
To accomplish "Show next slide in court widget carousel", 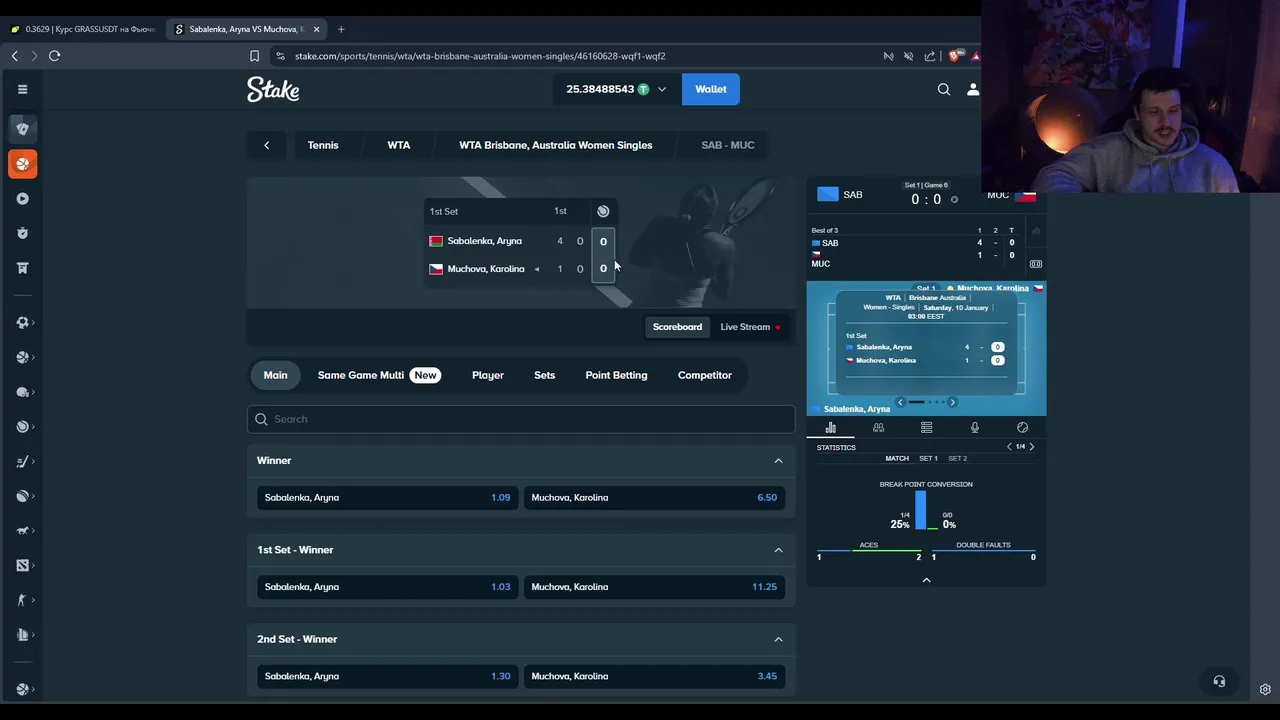I will tap(952, 402).
